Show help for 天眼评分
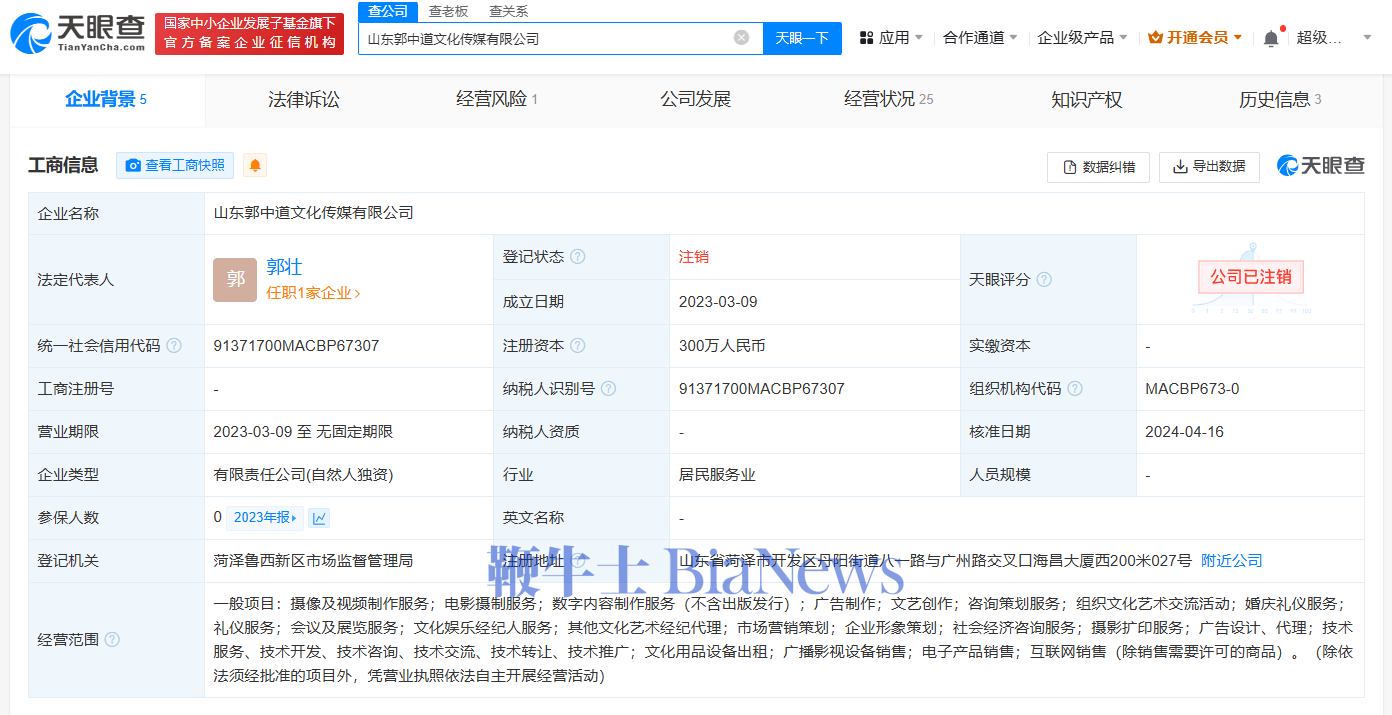1392x715 pixels. pos(1044,280)
